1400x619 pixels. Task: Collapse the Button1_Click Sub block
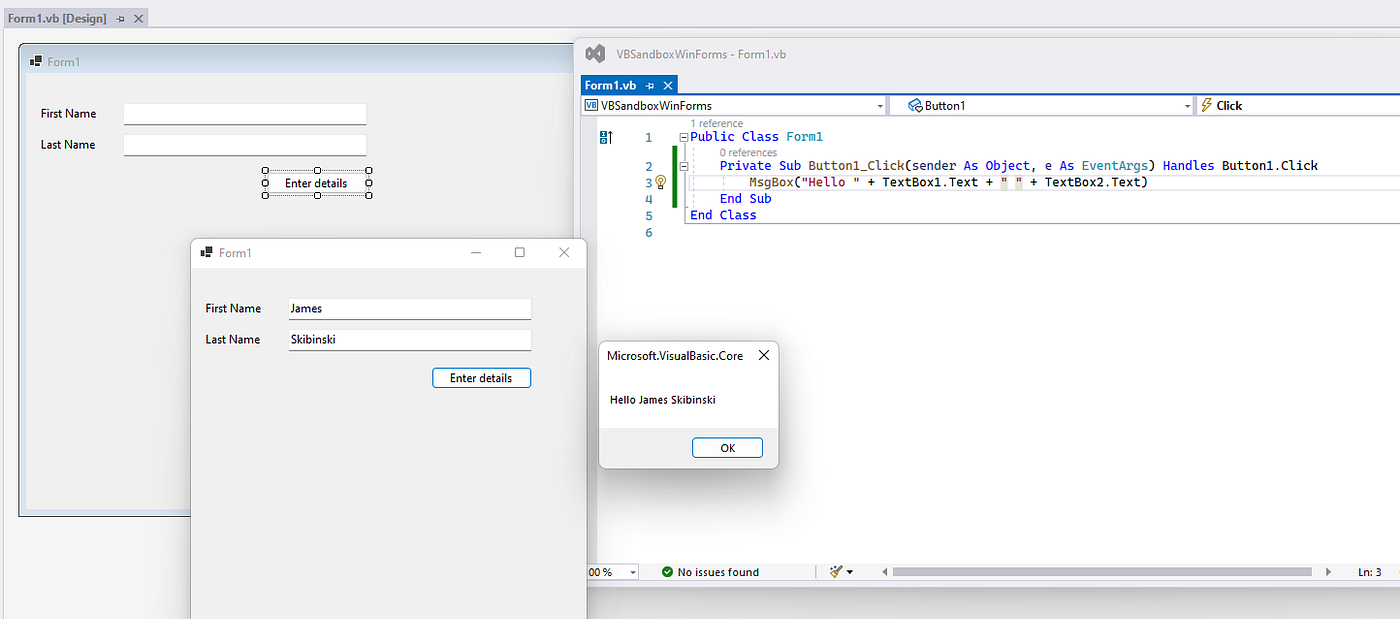684,166
